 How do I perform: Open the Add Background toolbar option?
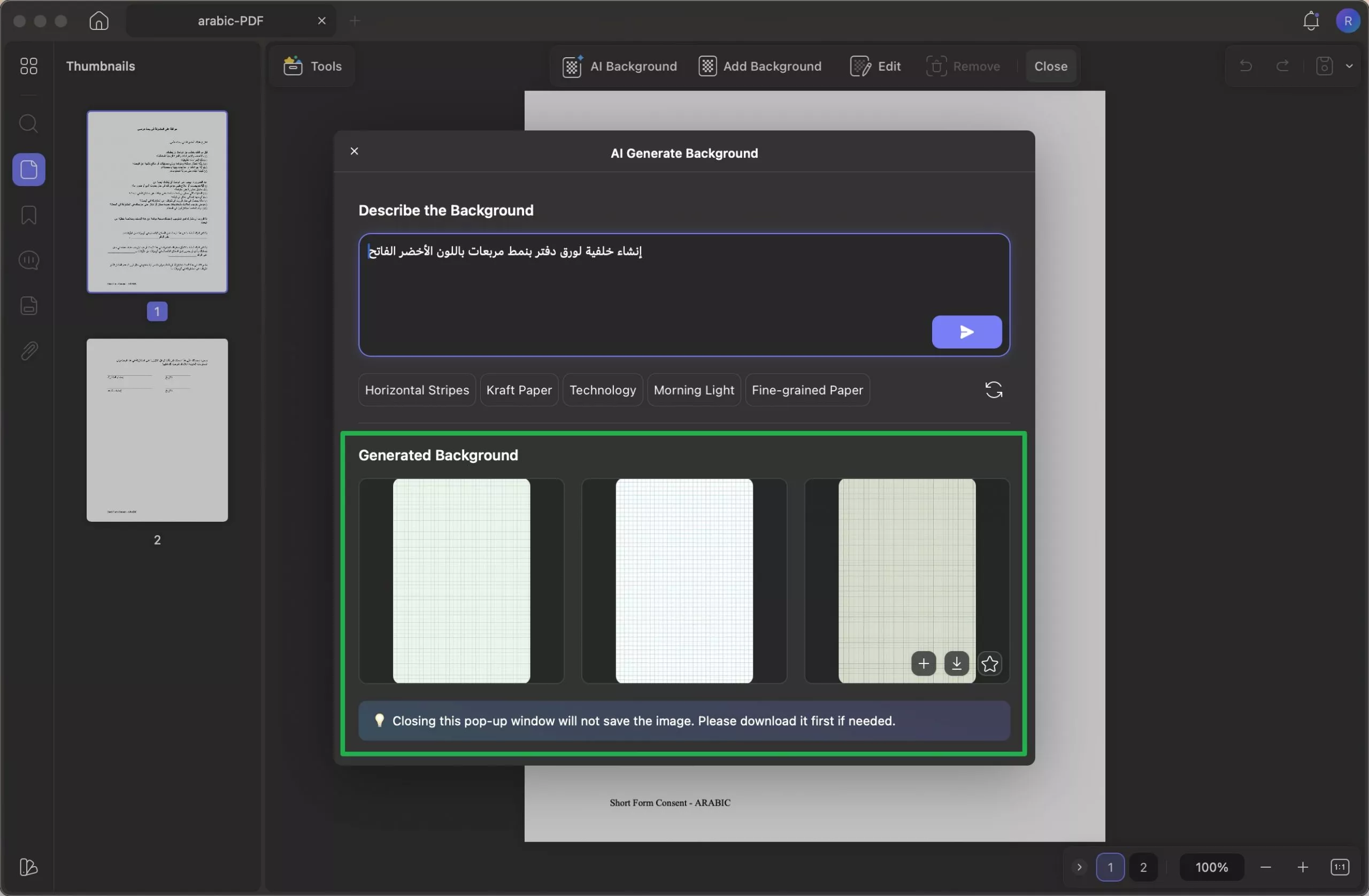pos(760,66)
